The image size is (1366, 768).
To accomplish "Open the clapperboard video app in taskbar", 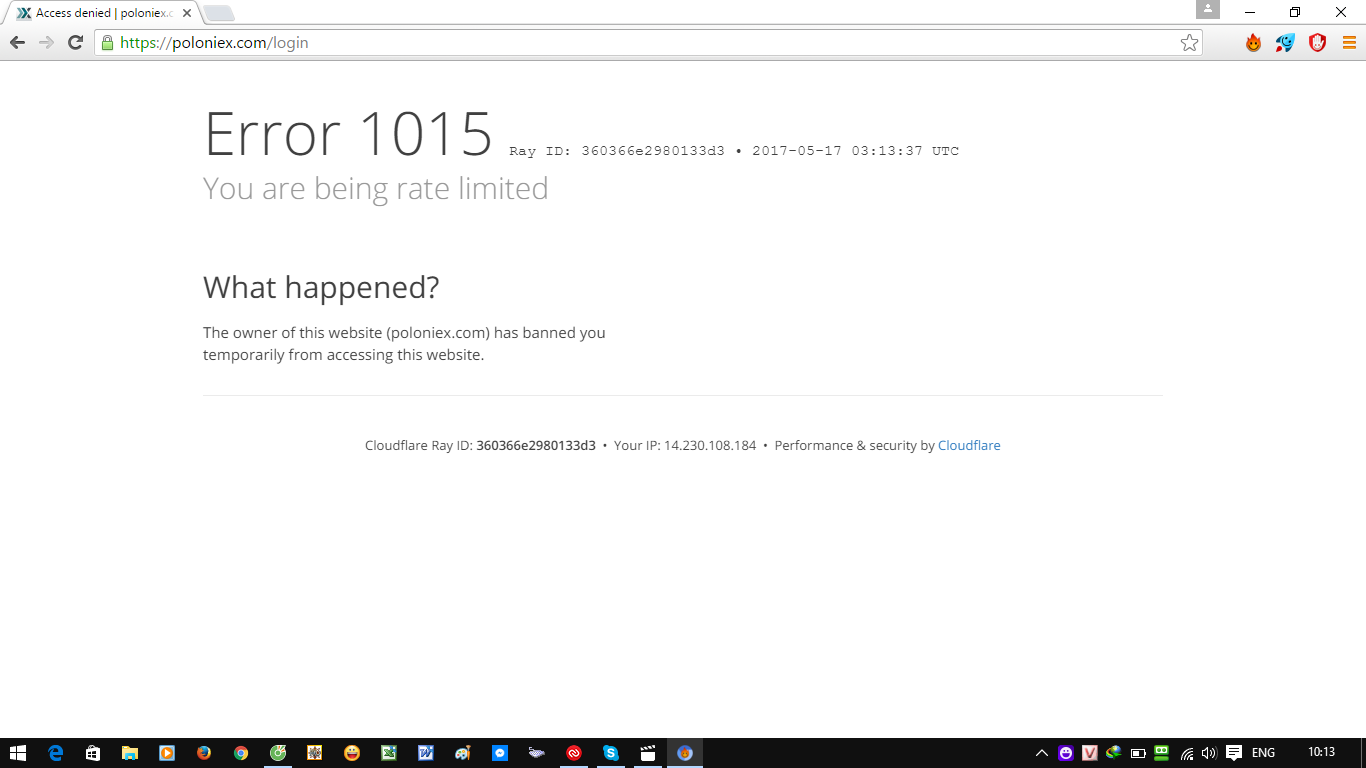I will click(648, 753).
